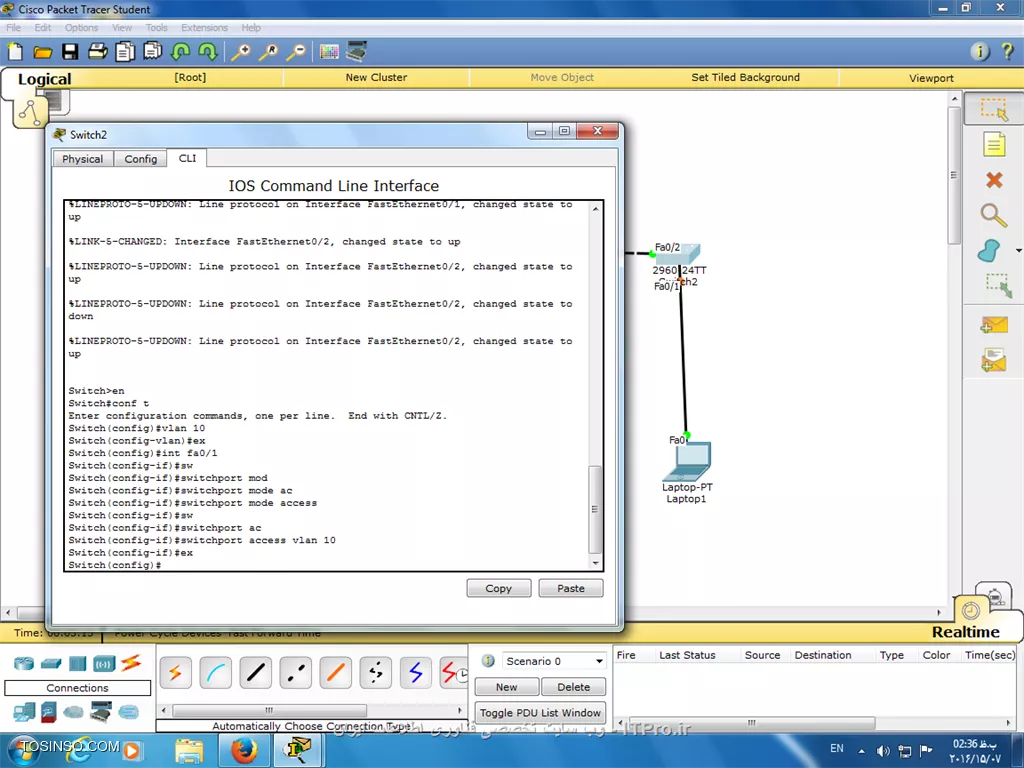1024x768 pixels.
Task: Switch to the Config tab in Switch2
Action: (x=140, y=159)
